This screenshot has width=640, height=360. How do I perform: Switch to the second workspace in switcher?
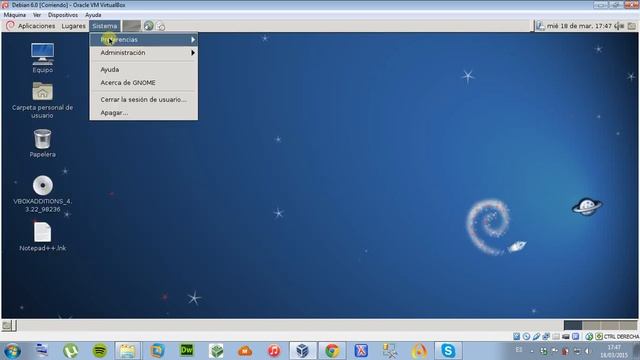click(591, 325)
